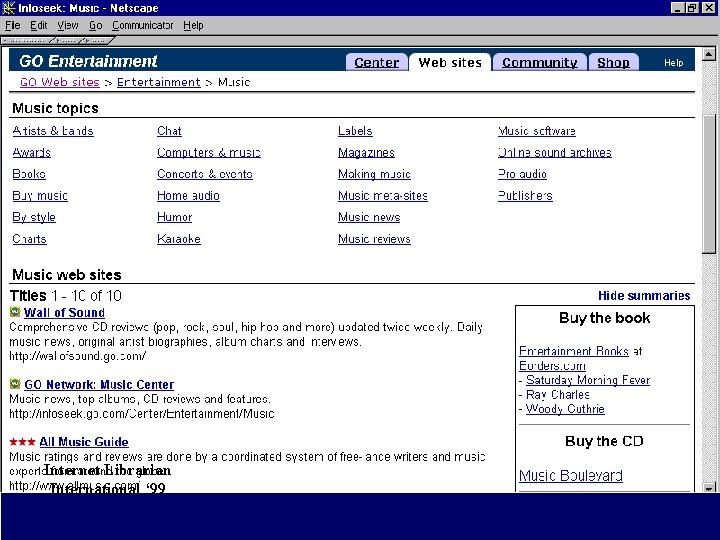
Task: Open Music meta-sites topic
Action: coord(383,196)
